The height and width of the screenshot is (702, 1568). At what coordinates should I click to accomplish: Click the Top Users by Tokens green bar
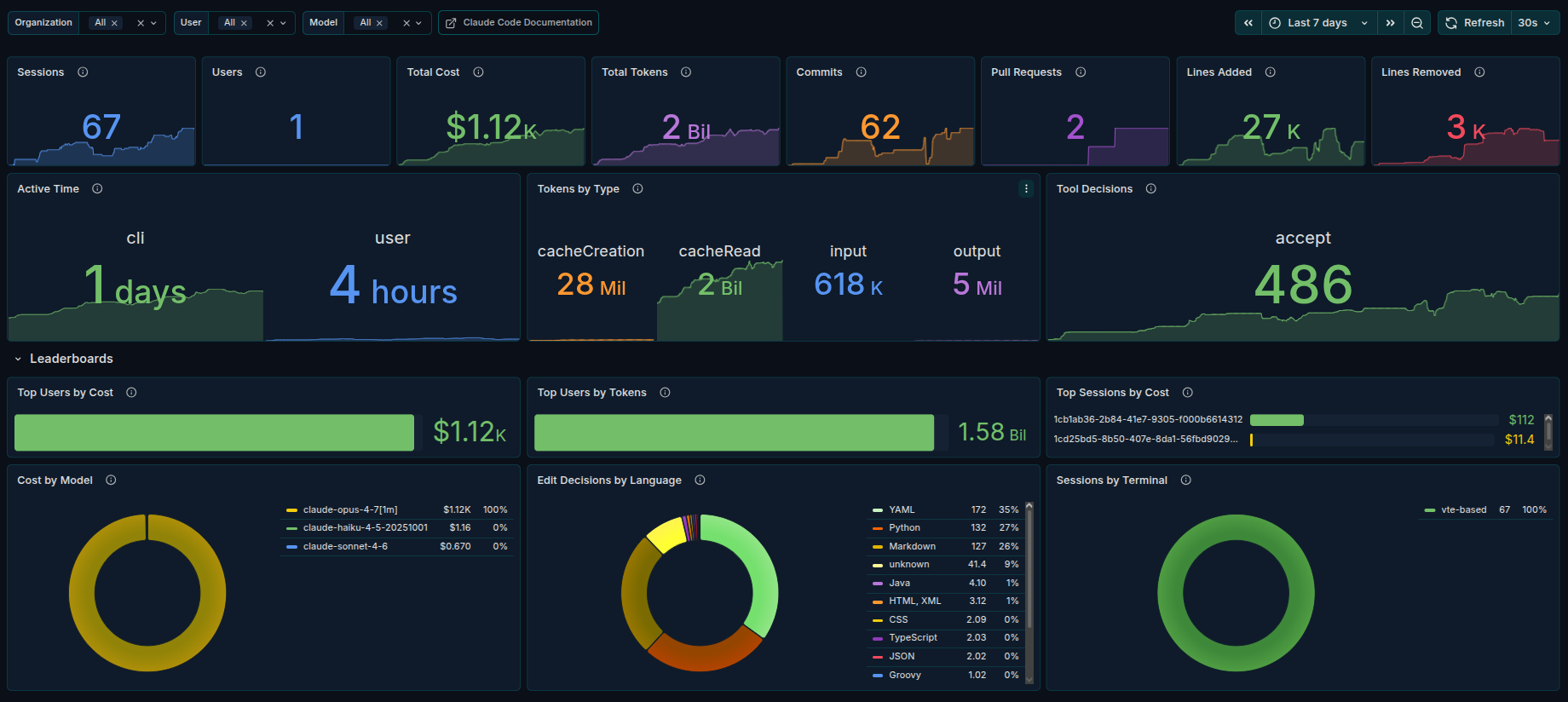coord(734,433)
